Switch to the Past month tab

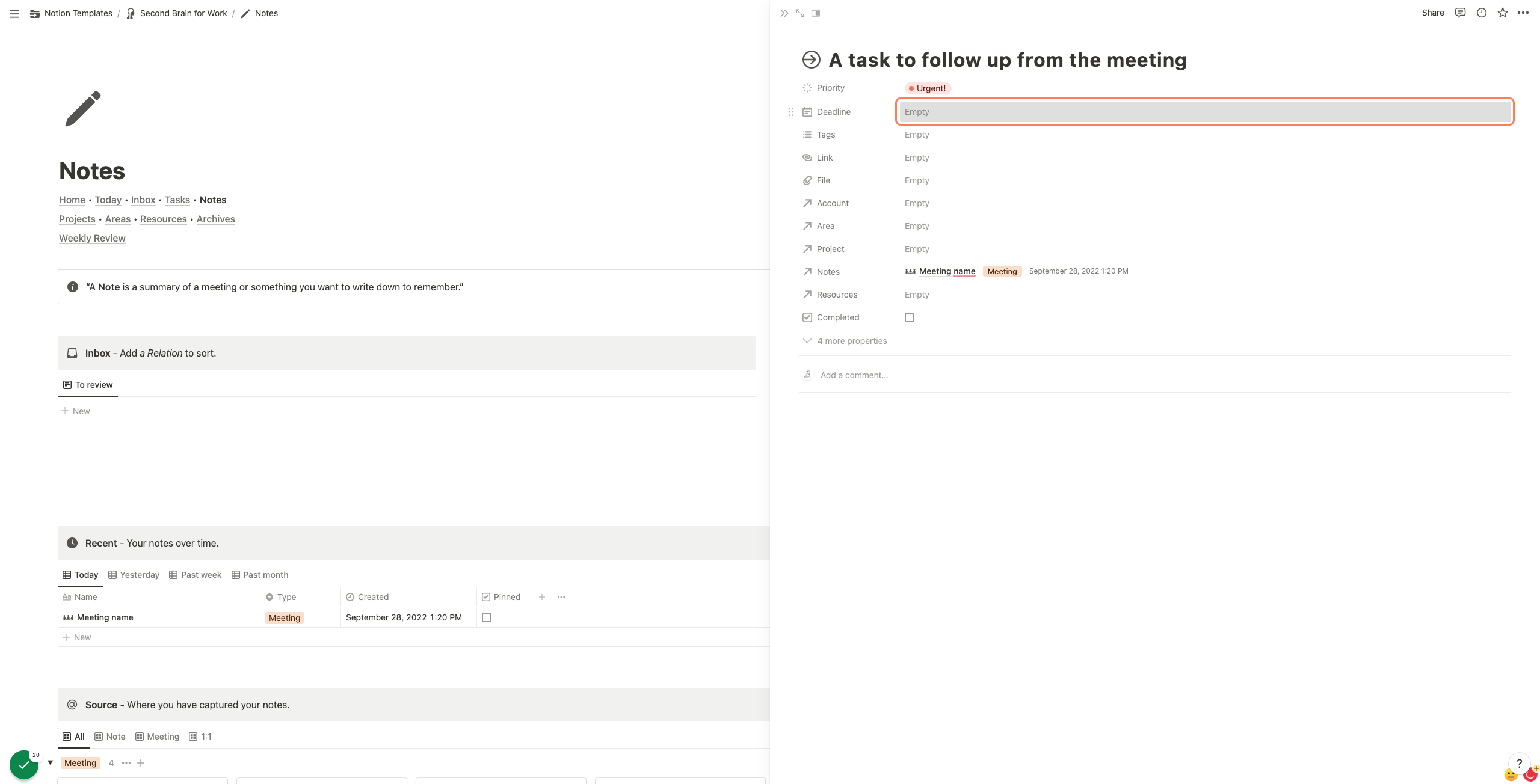pos(260,575)
